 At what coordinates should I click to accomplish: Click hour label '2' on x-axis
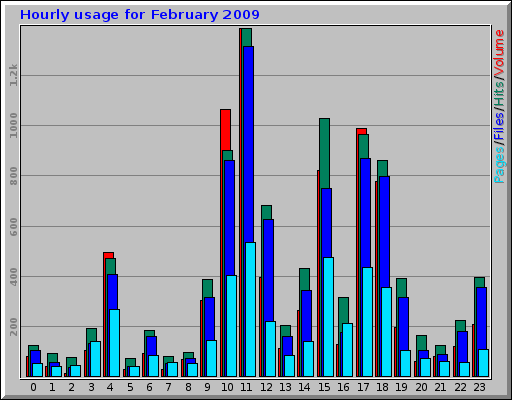tap(72, 387)
